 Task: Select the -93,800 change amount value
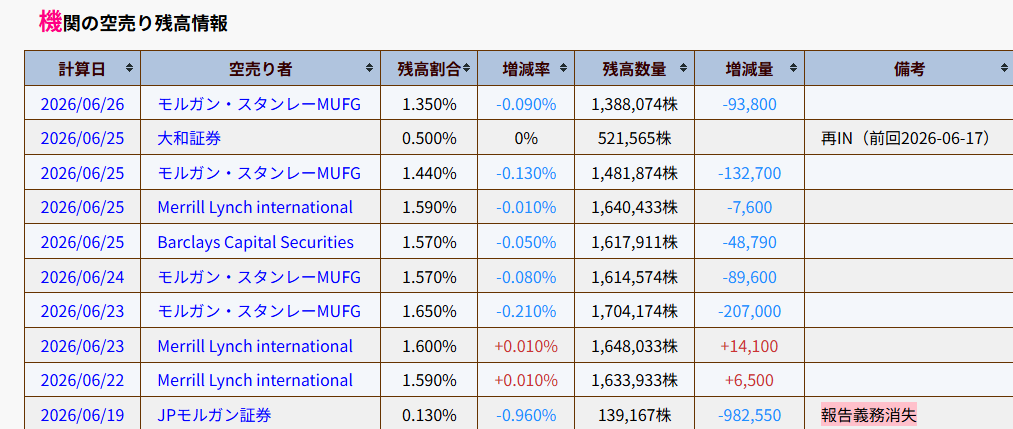[x=749, y=103]
